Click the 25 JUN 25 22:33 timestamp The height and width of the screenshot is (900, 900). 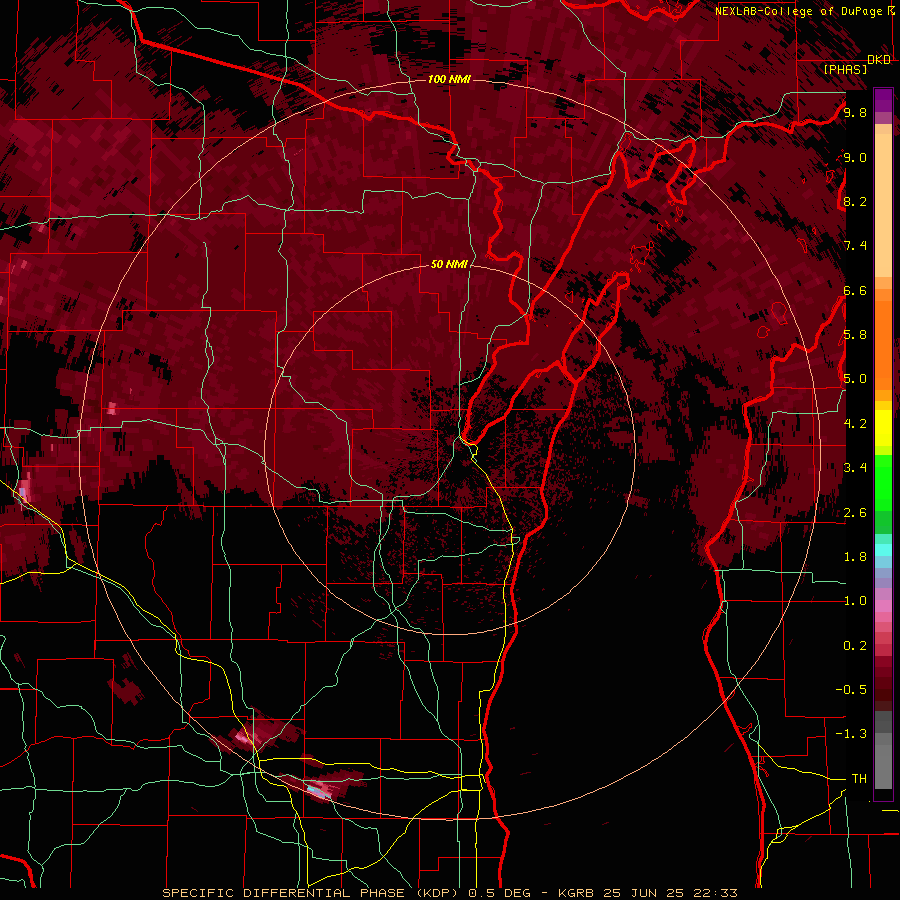point(670,893)
